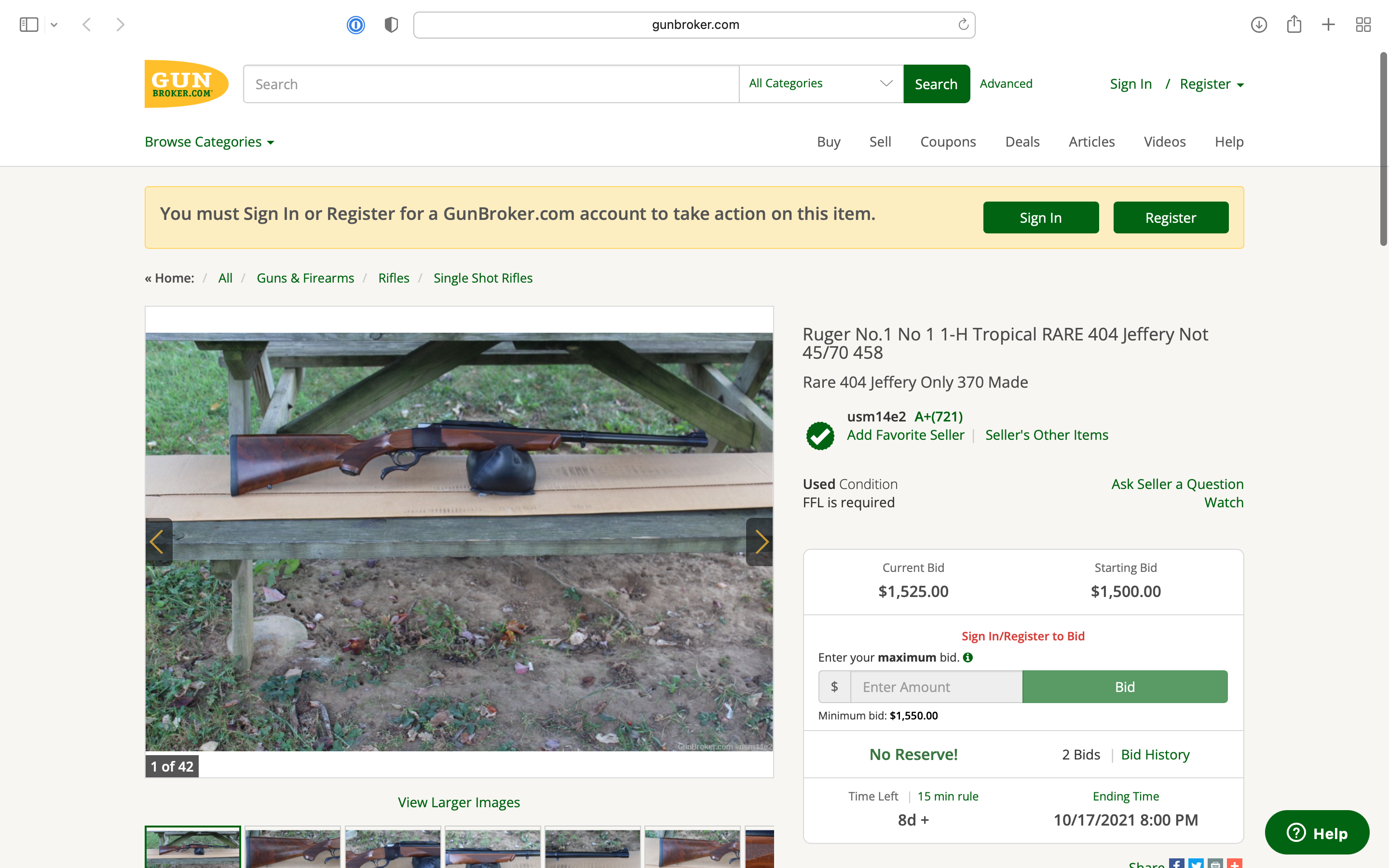Toggle the Safari sidebar
The image size is (1389, 868).
click(x=29, y=25)
